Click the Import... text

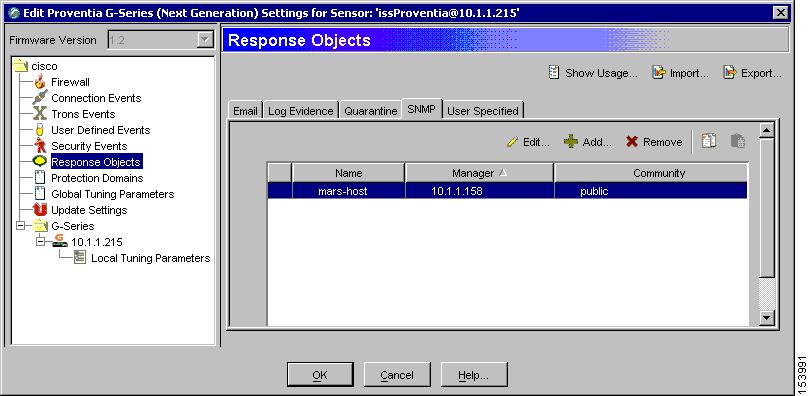click(689, 73)
